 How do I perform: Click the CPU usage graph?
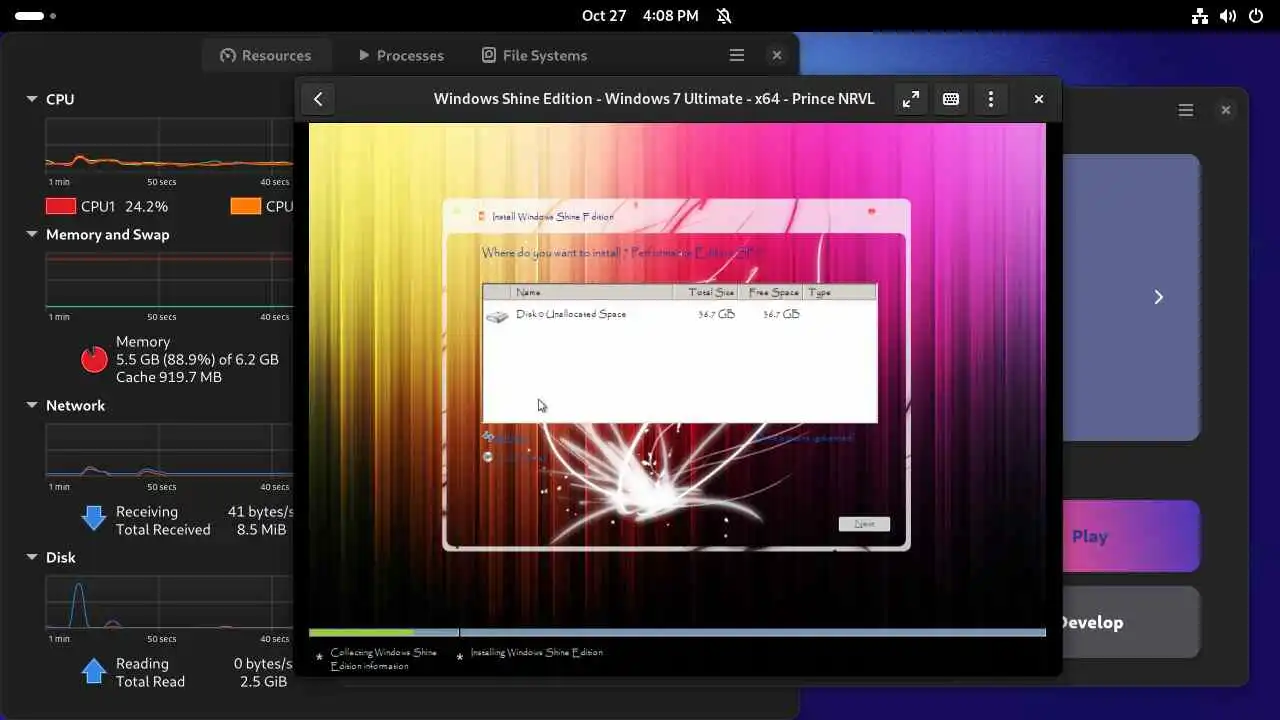click(169, 146)
